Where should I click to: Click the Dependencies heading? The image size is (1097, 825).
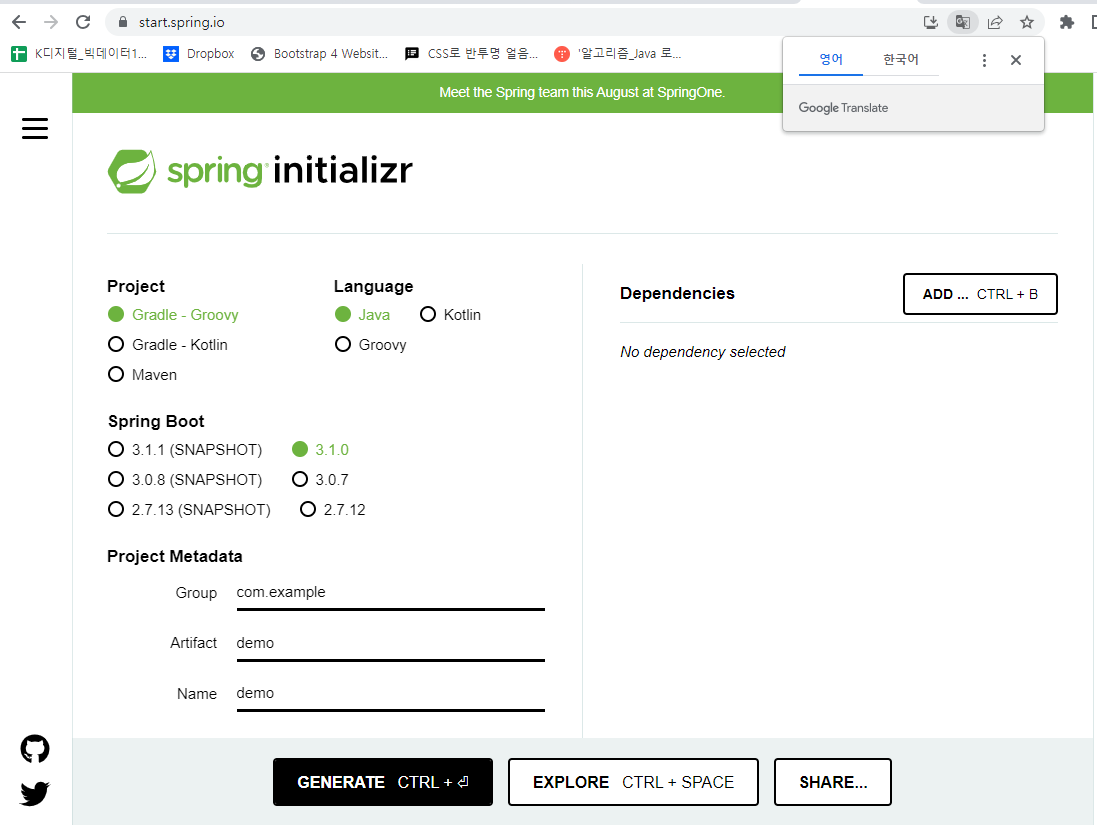click(677, 293)
